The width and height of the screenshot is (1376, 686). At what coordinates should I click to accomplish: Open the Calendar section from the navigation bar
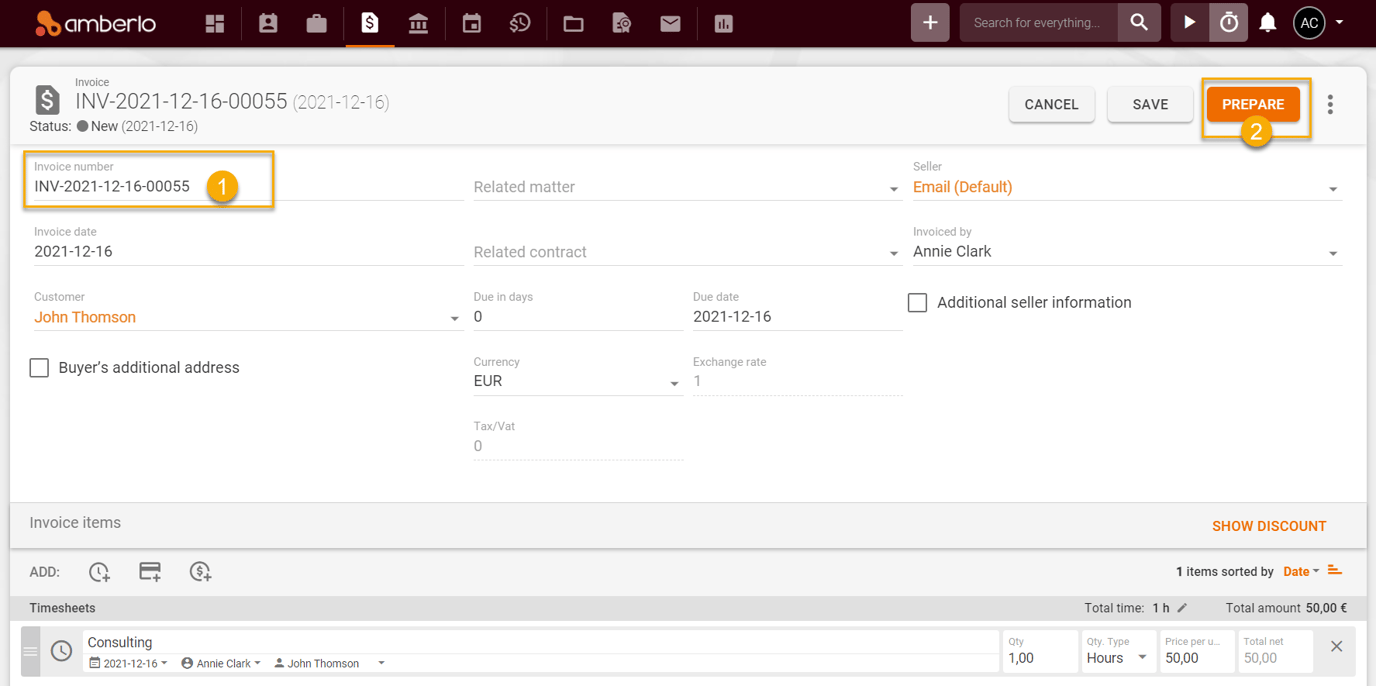(x=470, y=22)
